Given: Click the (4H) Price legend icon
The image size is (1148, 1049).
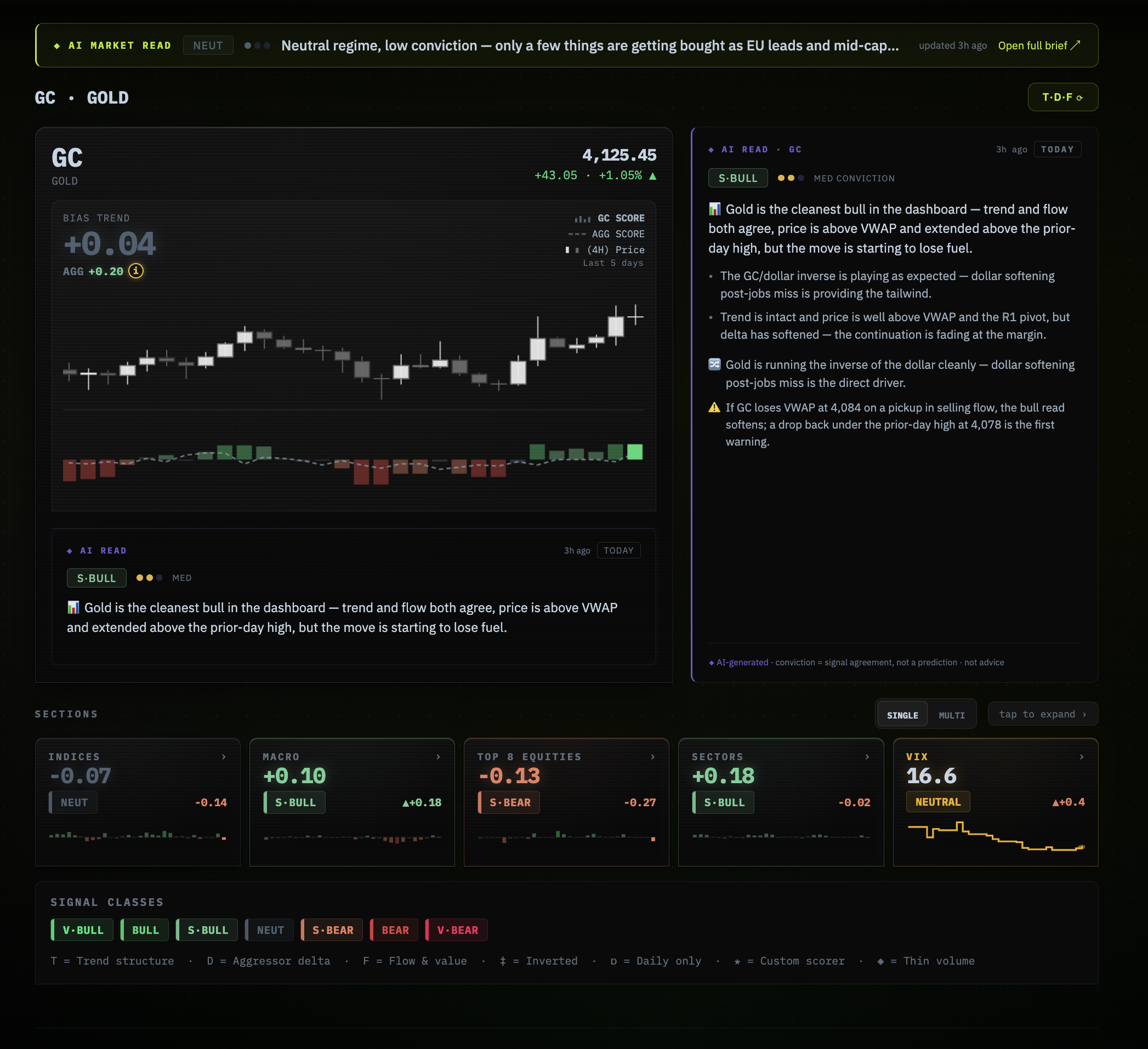Looking at the screenshot, I should coord(572,250).
